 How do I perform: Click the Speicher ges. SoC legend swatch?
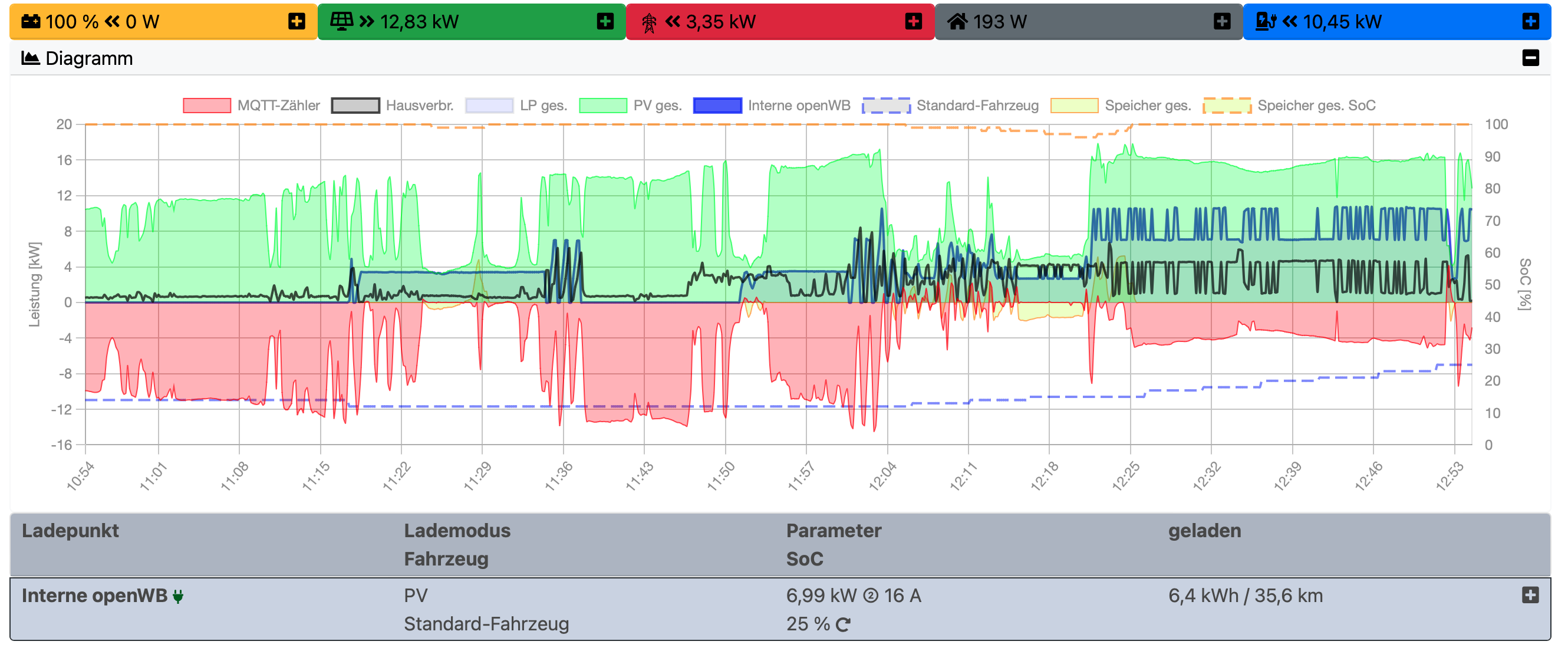(x=1227, y=106)
